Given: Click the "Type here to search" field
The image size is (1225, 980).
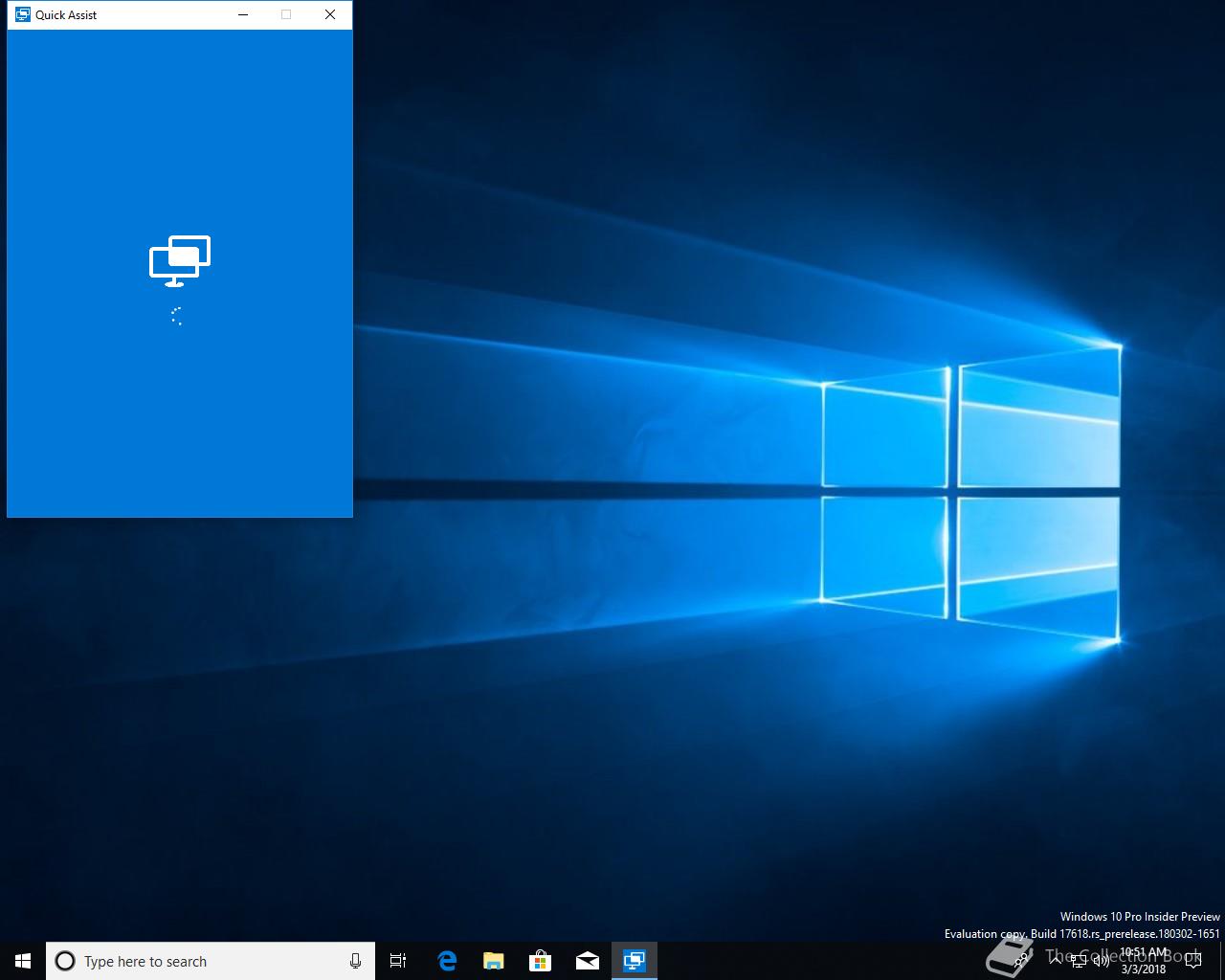Looking at the screenshot, I should (211, 961).
